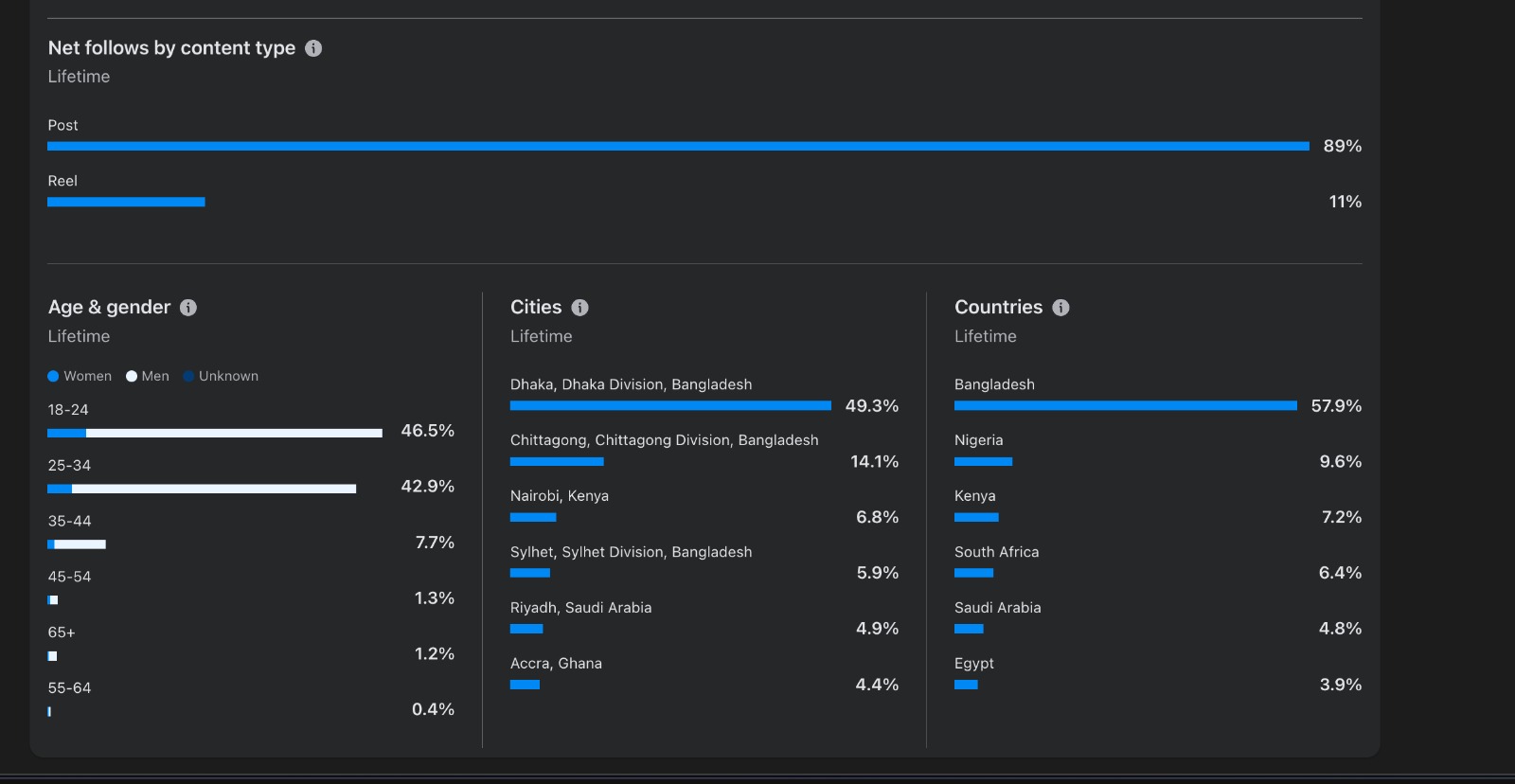1515x784 pixels.
Task: Toggle the Women legend dot
Action: pyautogui.click(x=54, y=377)
